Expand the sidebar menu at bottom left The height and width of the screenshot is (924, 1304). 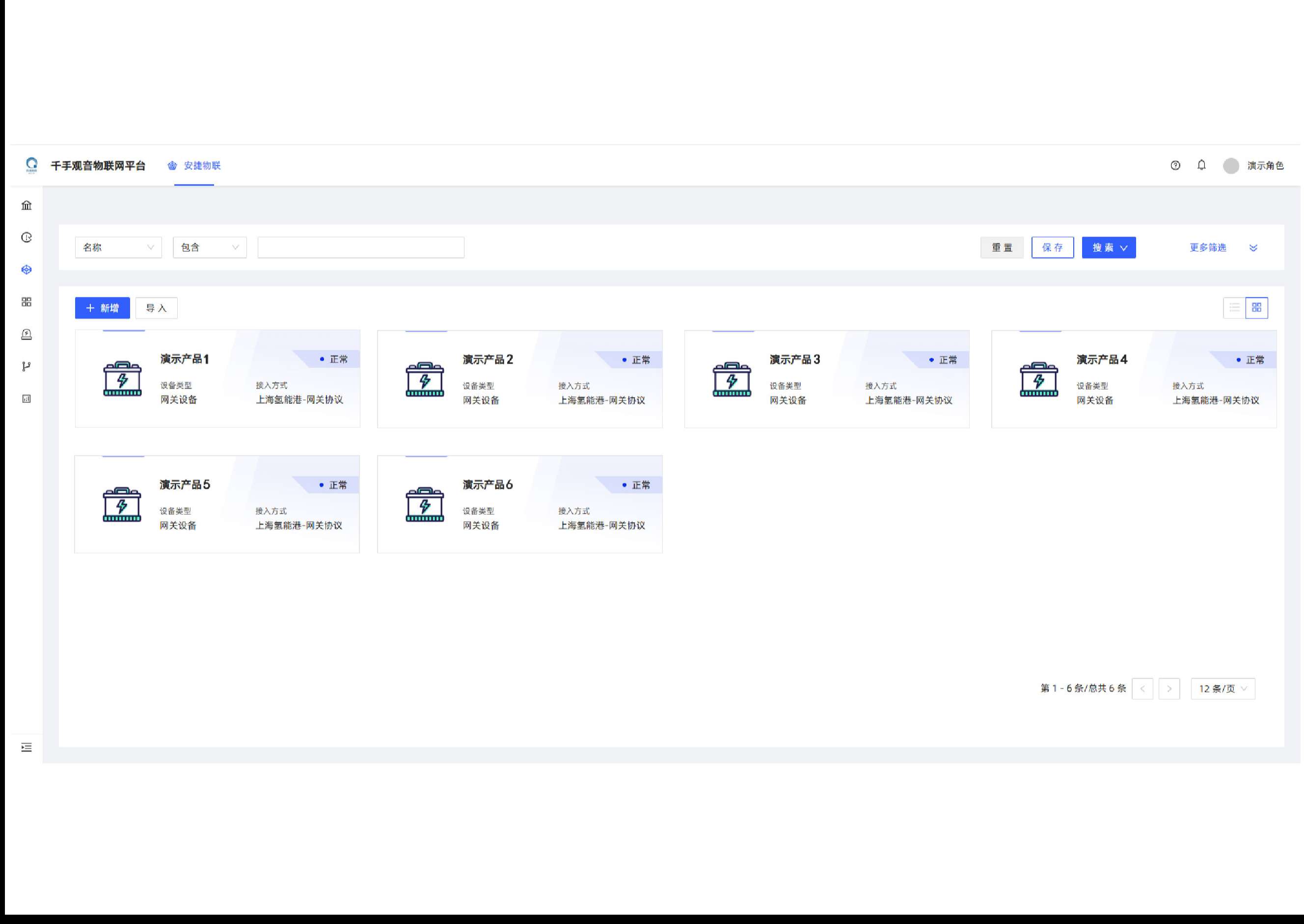coord(26,748)
